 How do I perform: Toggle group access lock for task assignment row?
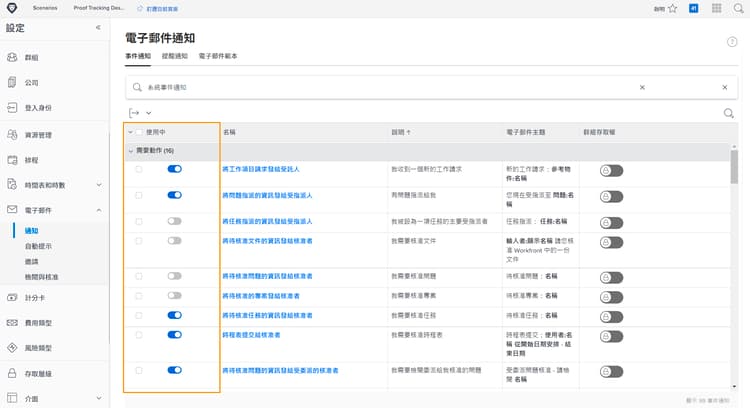coord(611,223)
